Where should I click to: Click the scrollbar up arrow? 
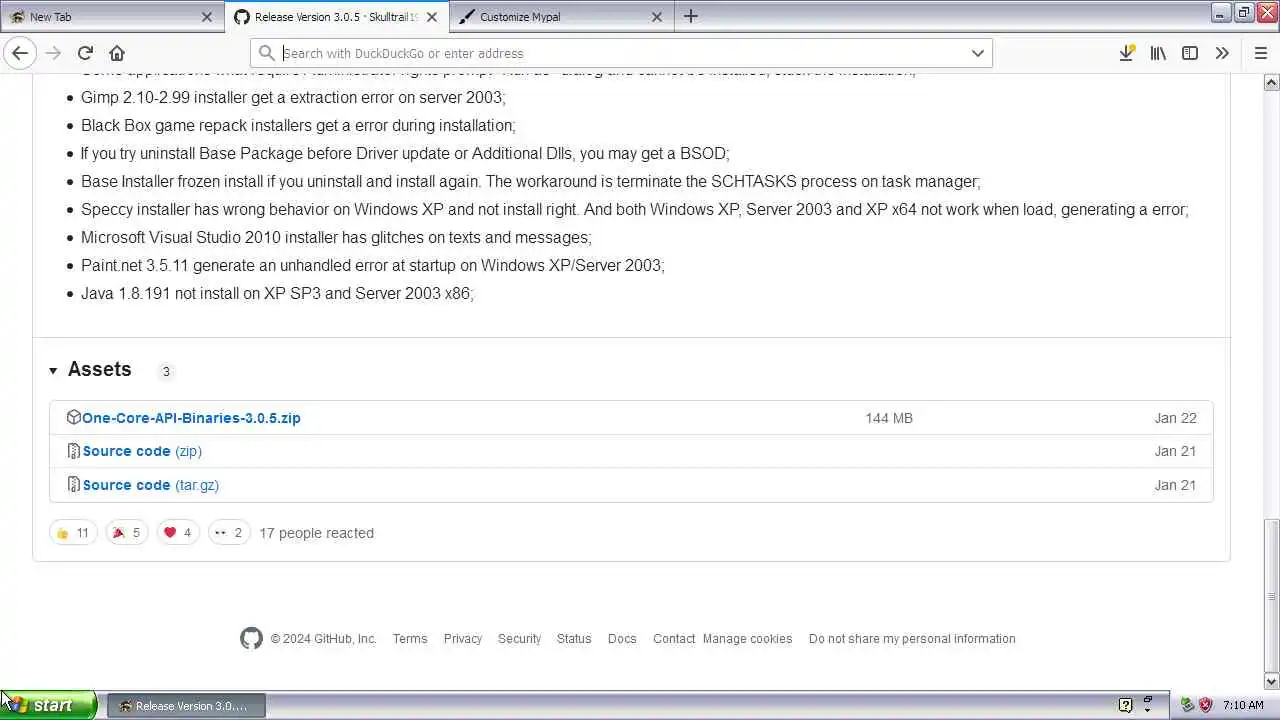coord(1271,80)
